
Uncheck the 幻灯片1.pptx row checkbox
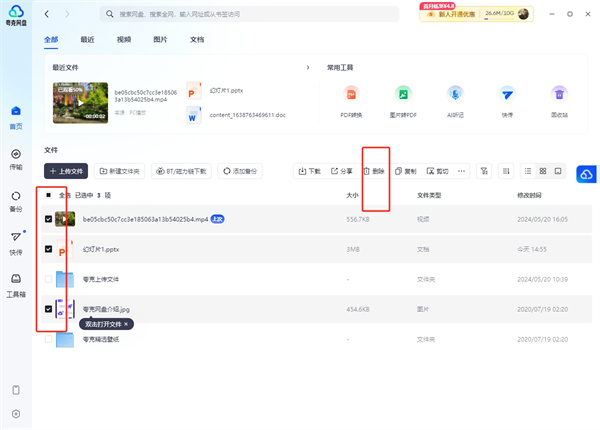click(48, 249)
